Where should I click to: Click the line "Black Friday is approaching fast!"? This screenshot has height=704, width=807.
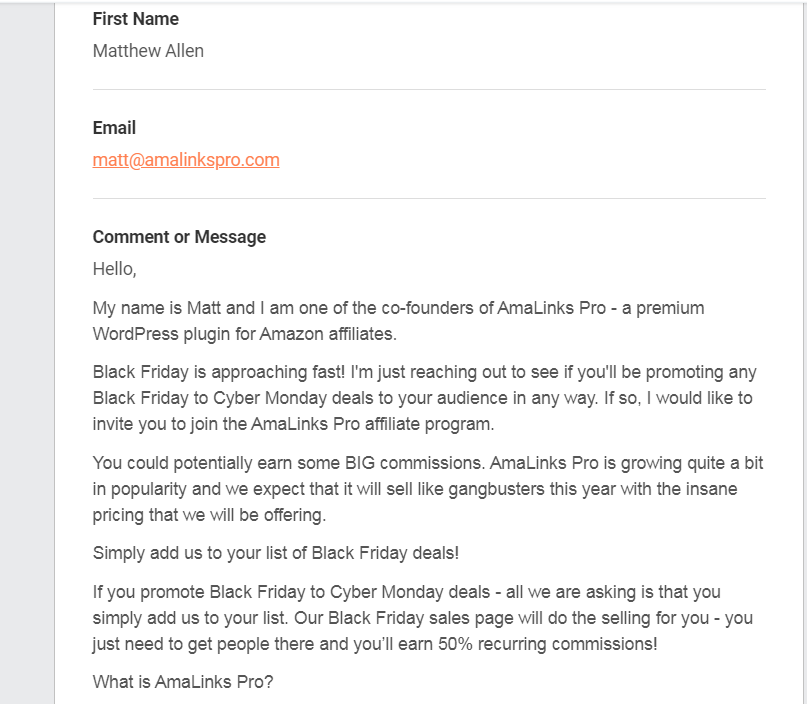click(424, 372)
